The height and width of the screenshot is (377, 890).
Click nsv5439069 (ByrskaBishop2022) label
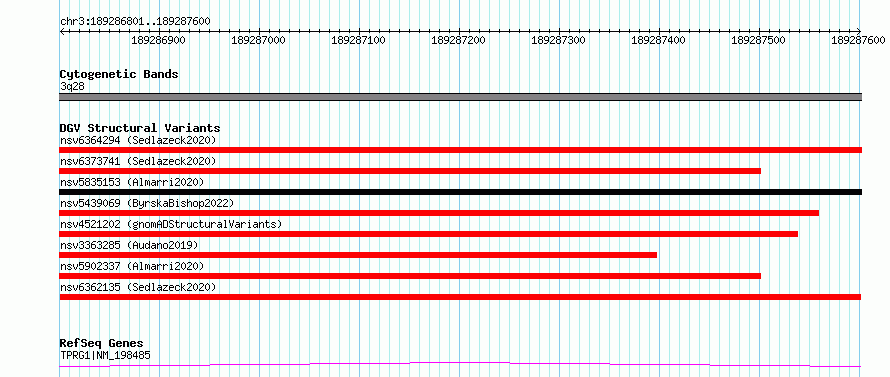click(146, 203)
